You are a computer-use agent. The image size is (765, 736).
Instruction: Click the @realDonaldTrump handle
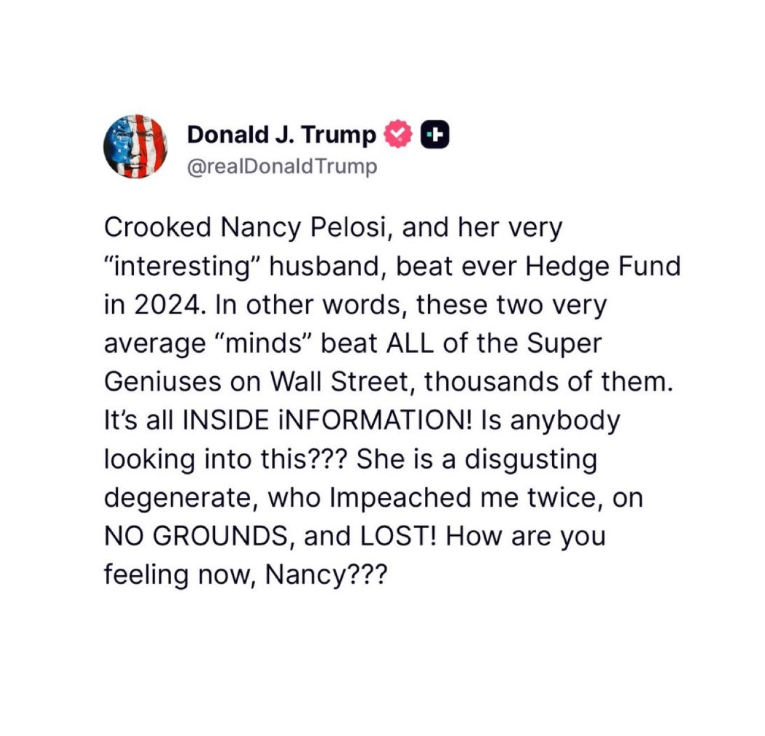282,166
